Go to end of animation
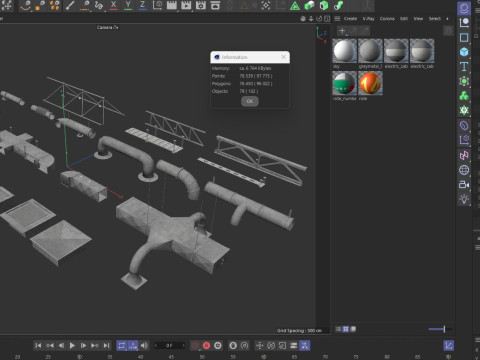The width and height of the screenshot is (480, 360). pos(106,346)
